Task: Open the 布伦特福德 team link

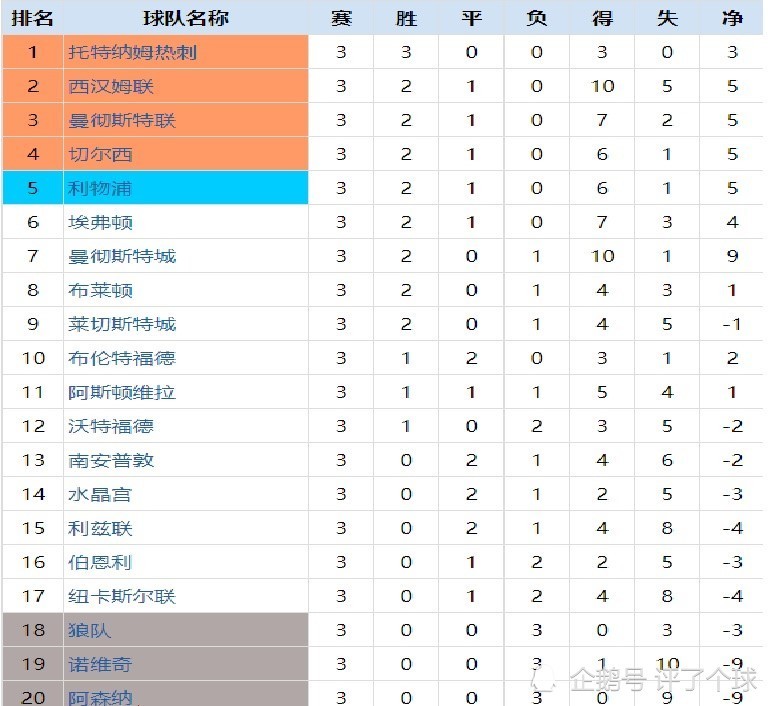Action: [122, 358]
